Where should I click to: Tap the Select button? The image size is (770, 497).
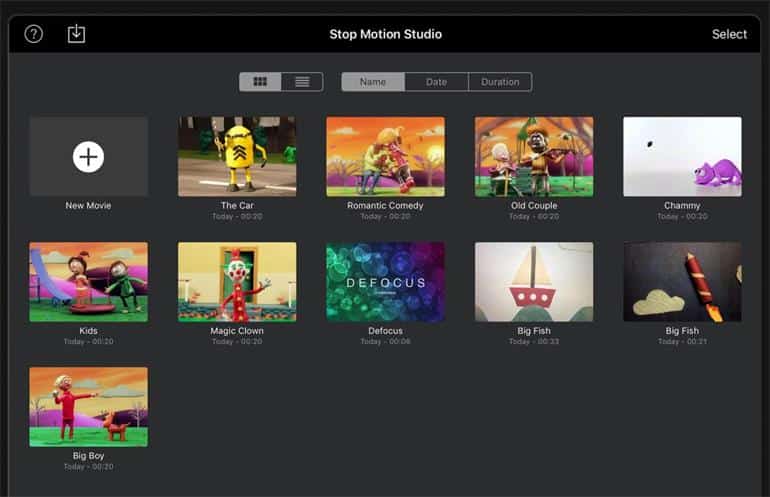pos(729,34)
